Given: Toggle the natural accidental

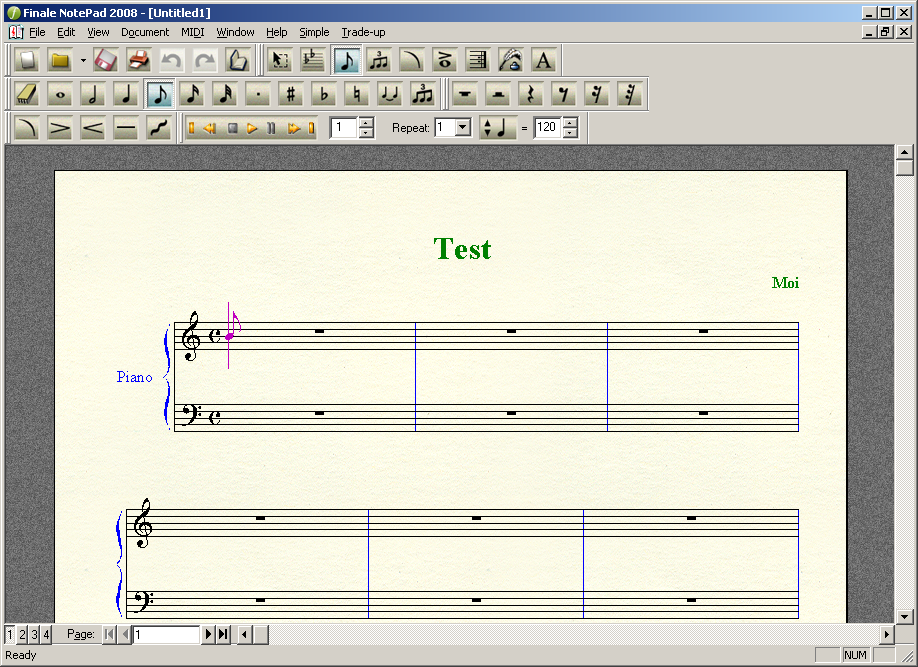Looking at the screenshot, I should (357, 94).
